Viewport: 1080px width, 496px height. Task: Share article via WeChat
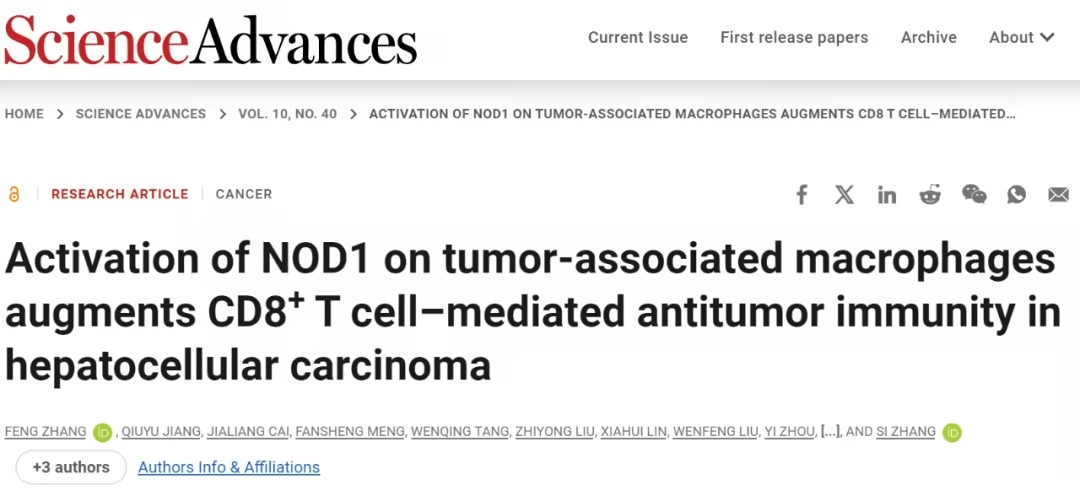pos(974,195)
